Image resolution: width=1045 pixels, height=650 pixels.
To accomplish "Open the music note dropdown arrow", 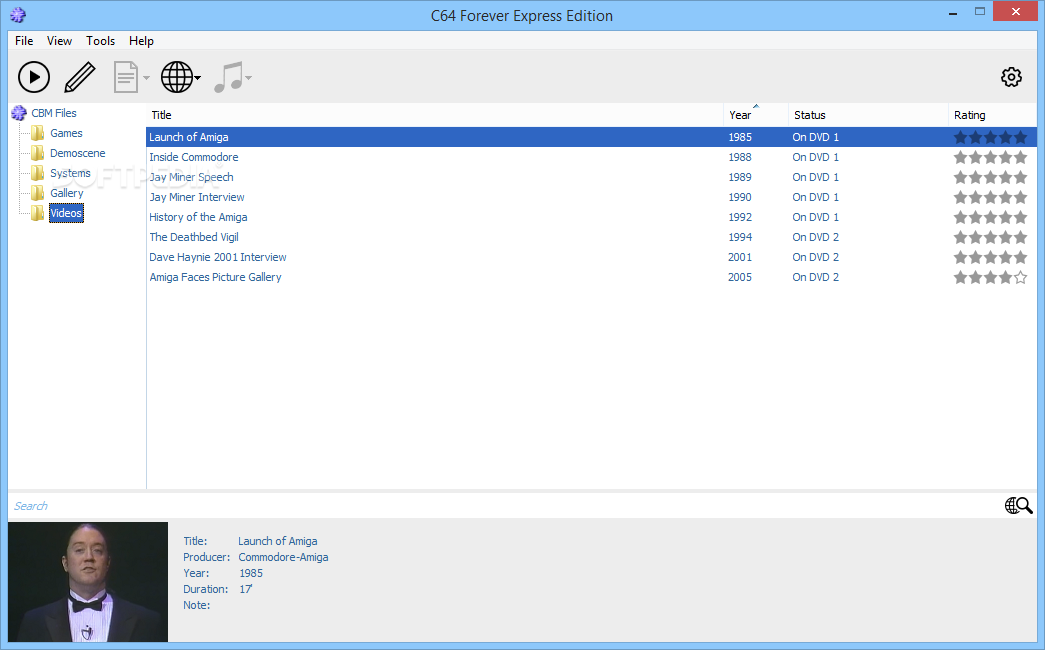I will (249, 78).
